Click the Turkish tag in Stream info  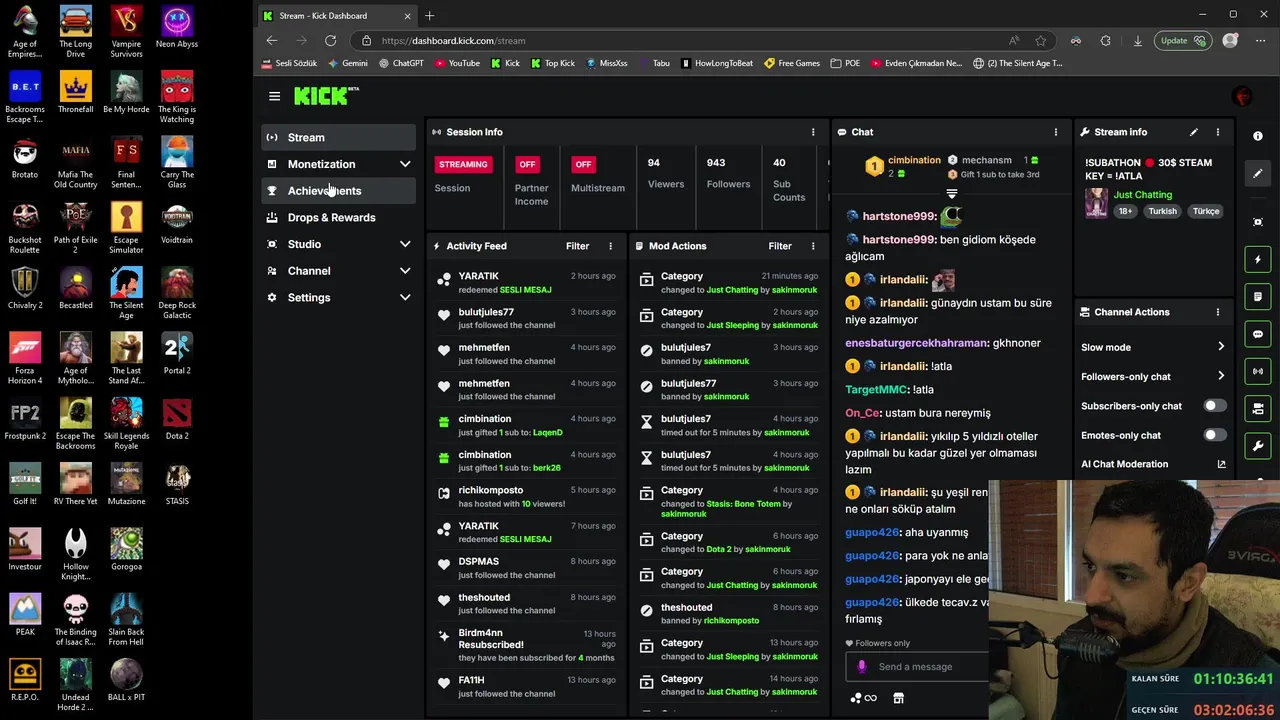1162,211
